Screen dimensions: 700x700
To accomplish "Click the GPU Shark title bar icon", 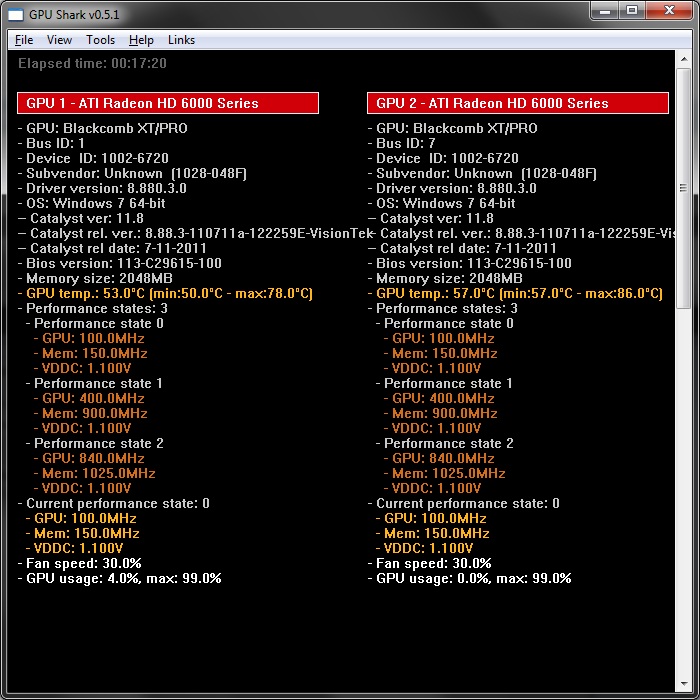I will [x=16, y=15].
